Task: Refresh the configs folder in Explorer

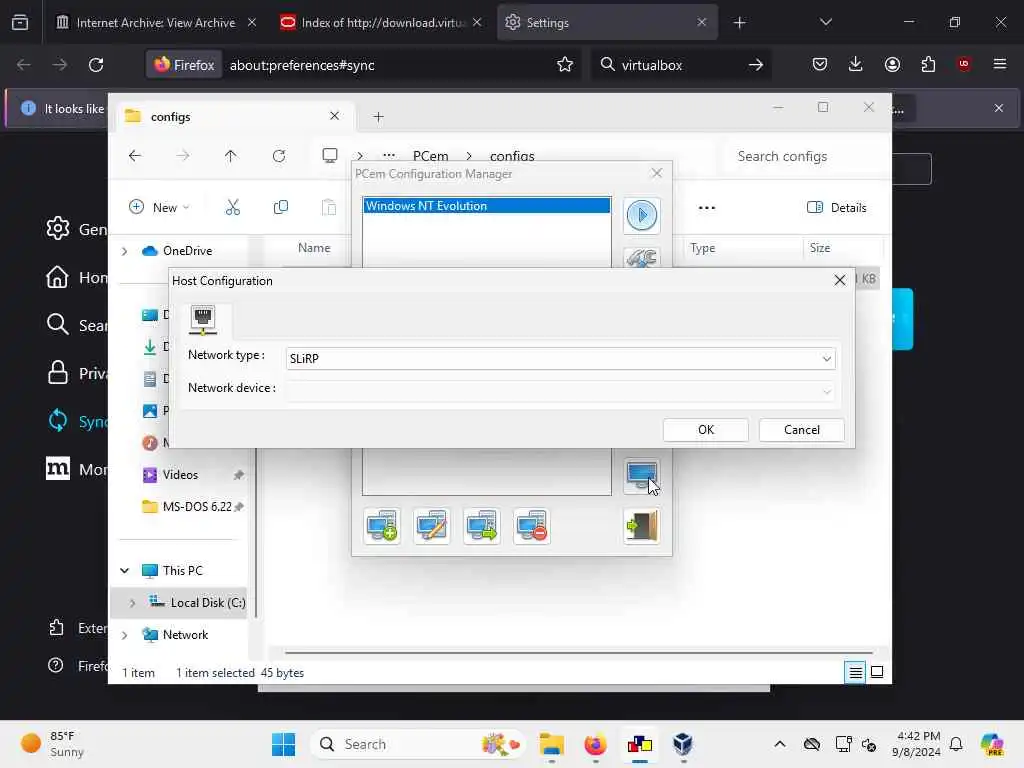Action: (x=279, y=156)
